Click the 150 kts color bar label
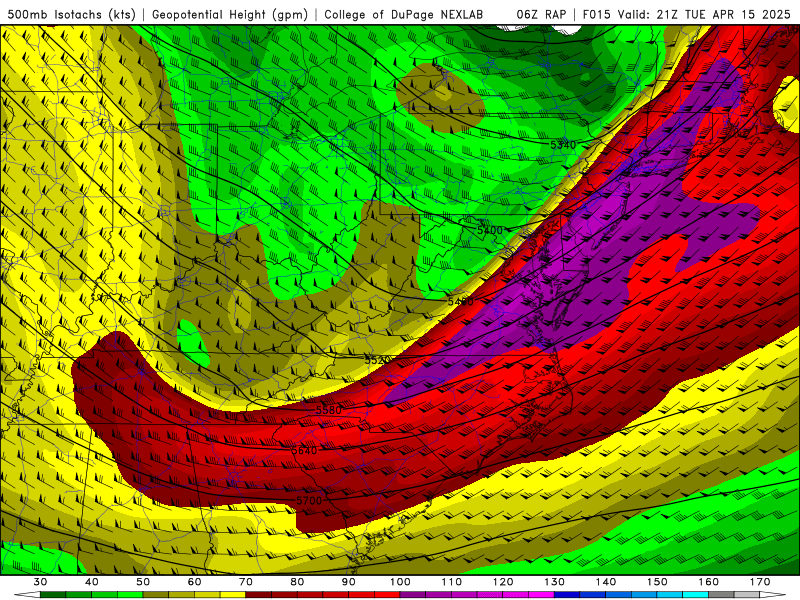This screenshot has height=600, width=800. click(658, 582)
